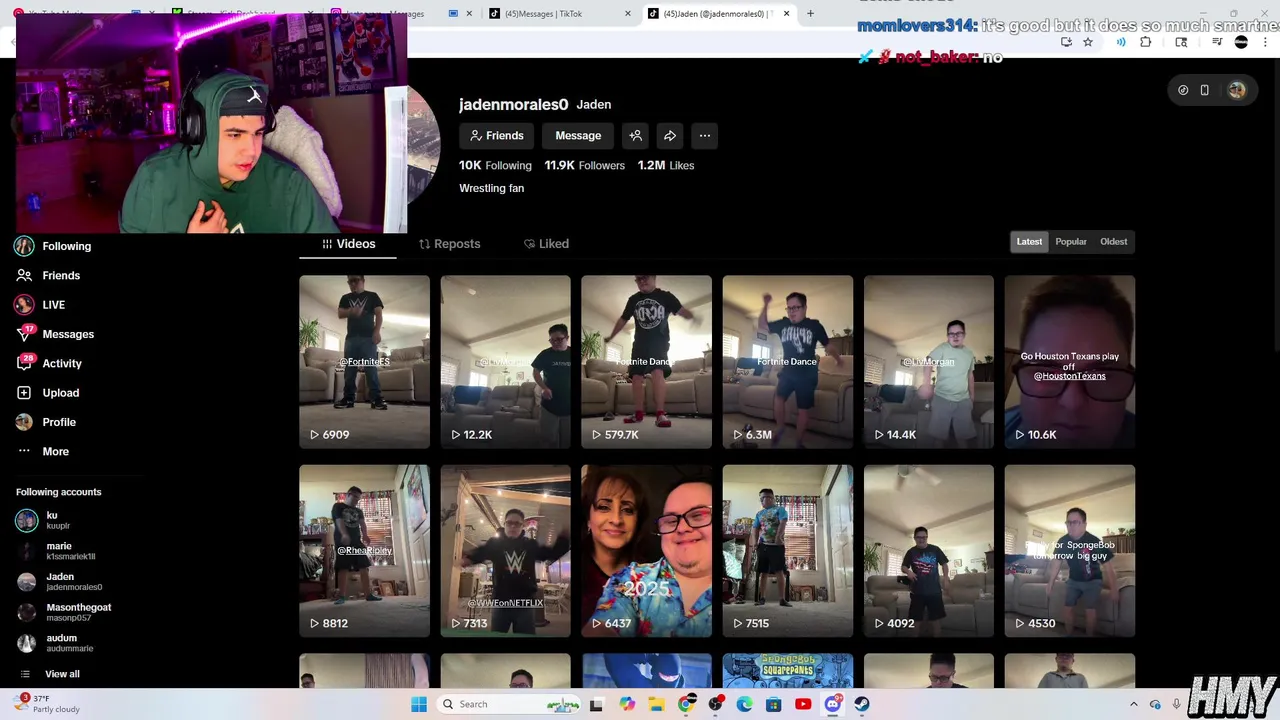Open Steam from the taskbar

pos(862,704)
